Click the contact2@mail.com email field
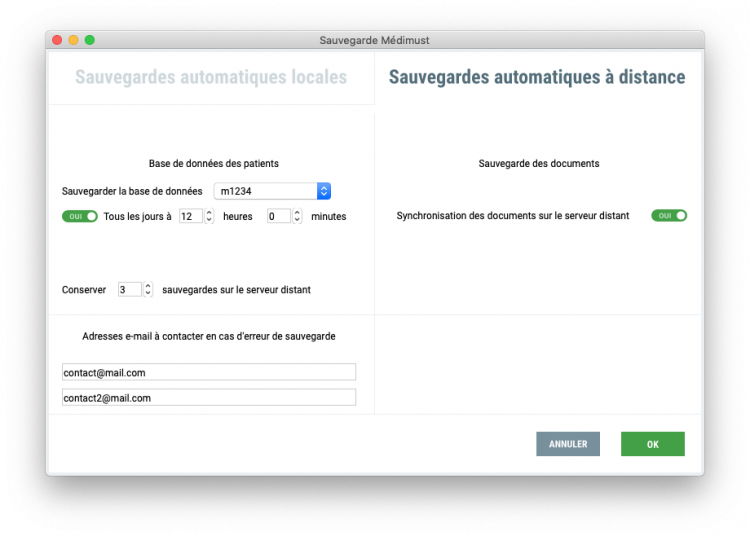 pyautogui.click(x=209, y=397)
